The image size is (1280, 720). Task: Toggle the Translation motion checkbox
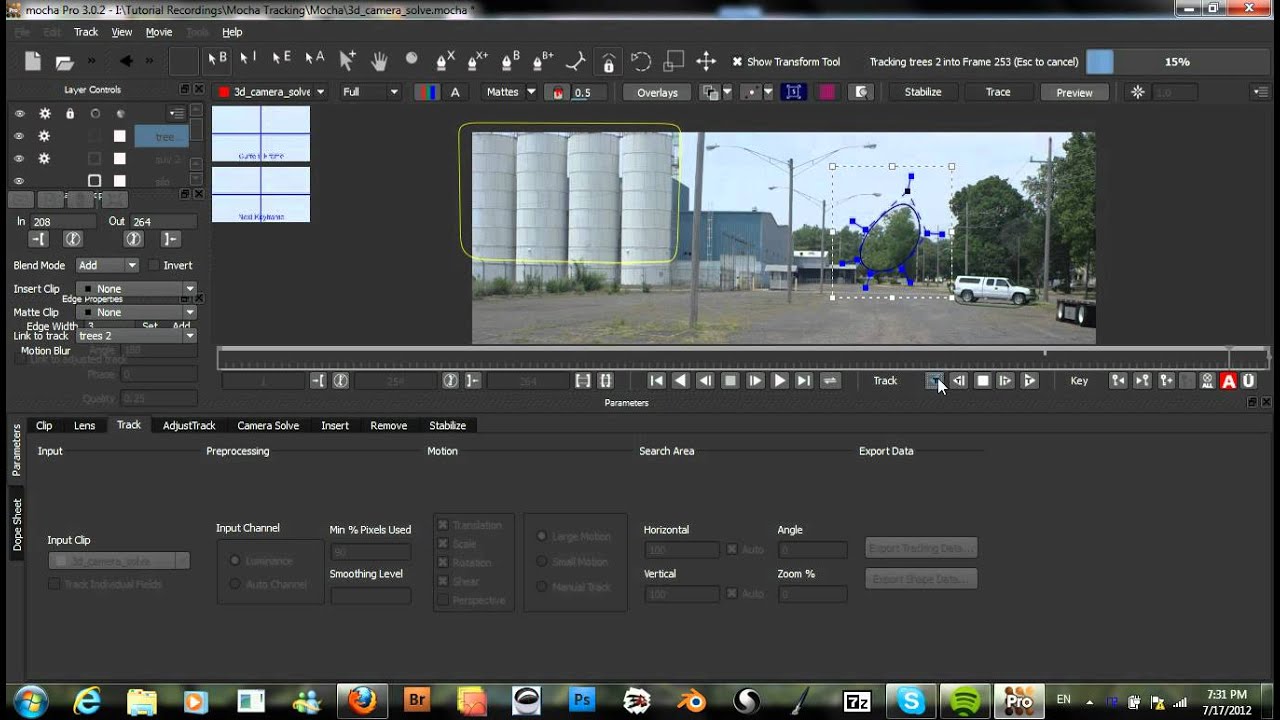coord(442,525)
